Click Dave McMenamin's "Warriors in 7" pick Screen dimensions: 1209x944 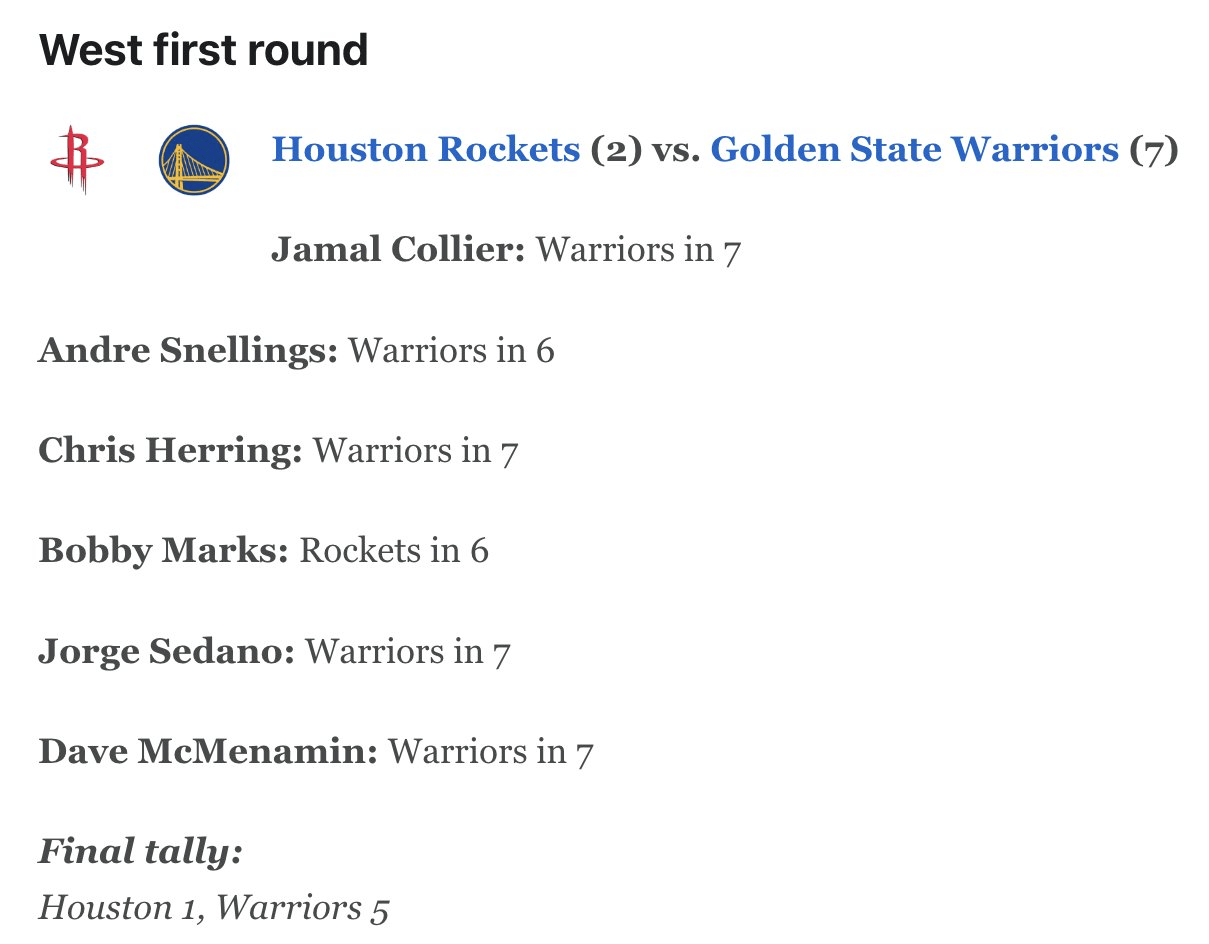pos(490,752)
